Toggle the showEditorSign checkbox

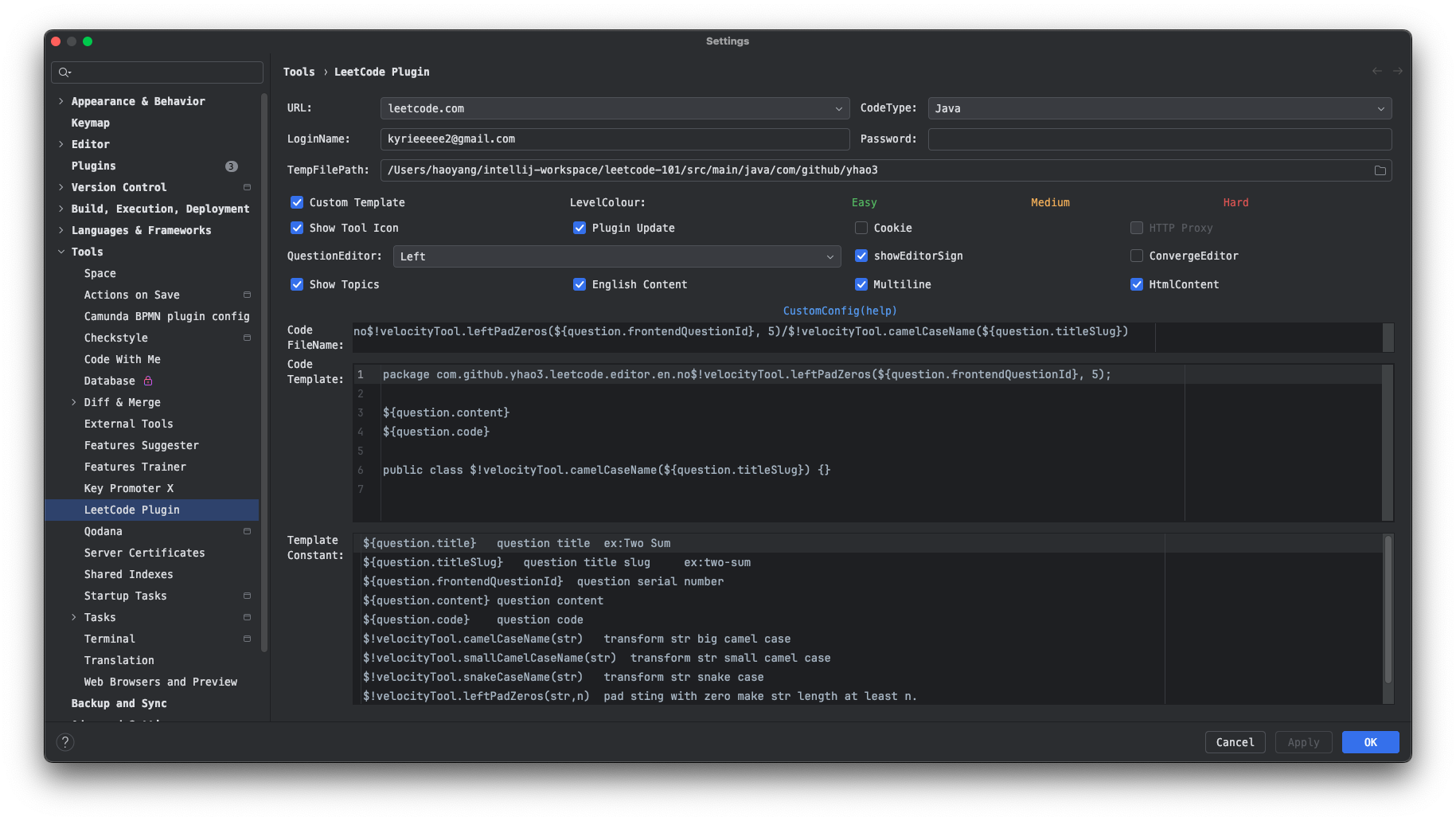tap(861, 256)
